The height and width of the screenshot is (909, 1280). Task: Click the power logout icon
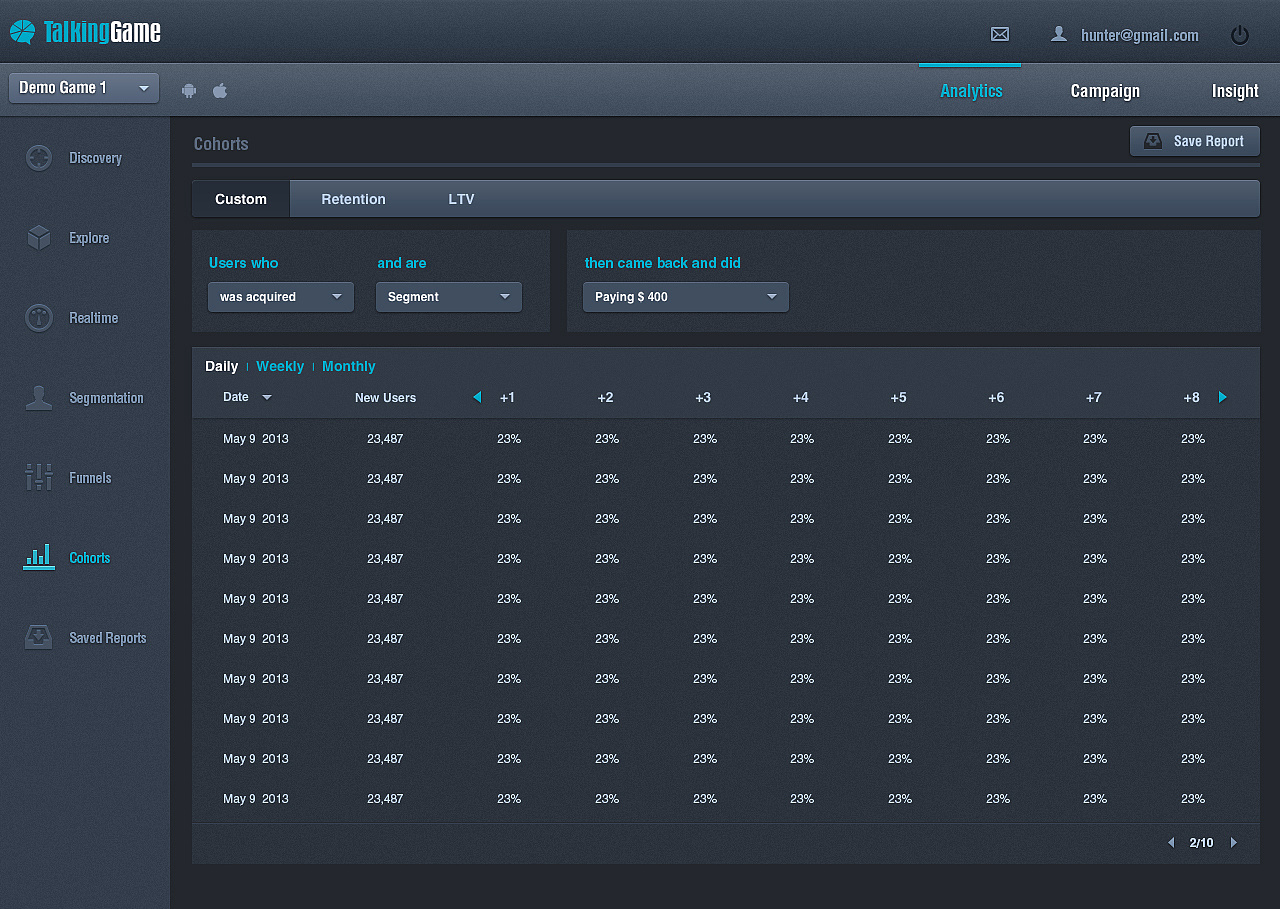pos(1239,35)
